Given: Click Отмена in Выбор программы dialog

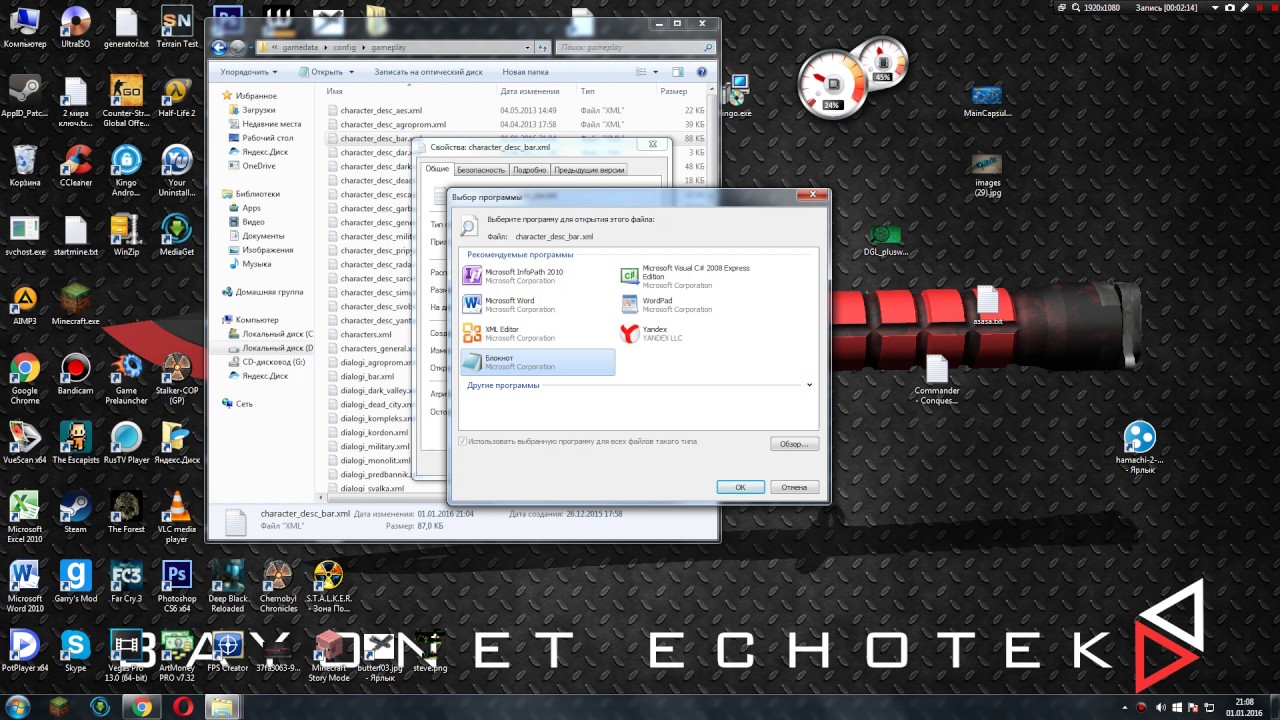Looking at the screenshot, I should (794, 487).
